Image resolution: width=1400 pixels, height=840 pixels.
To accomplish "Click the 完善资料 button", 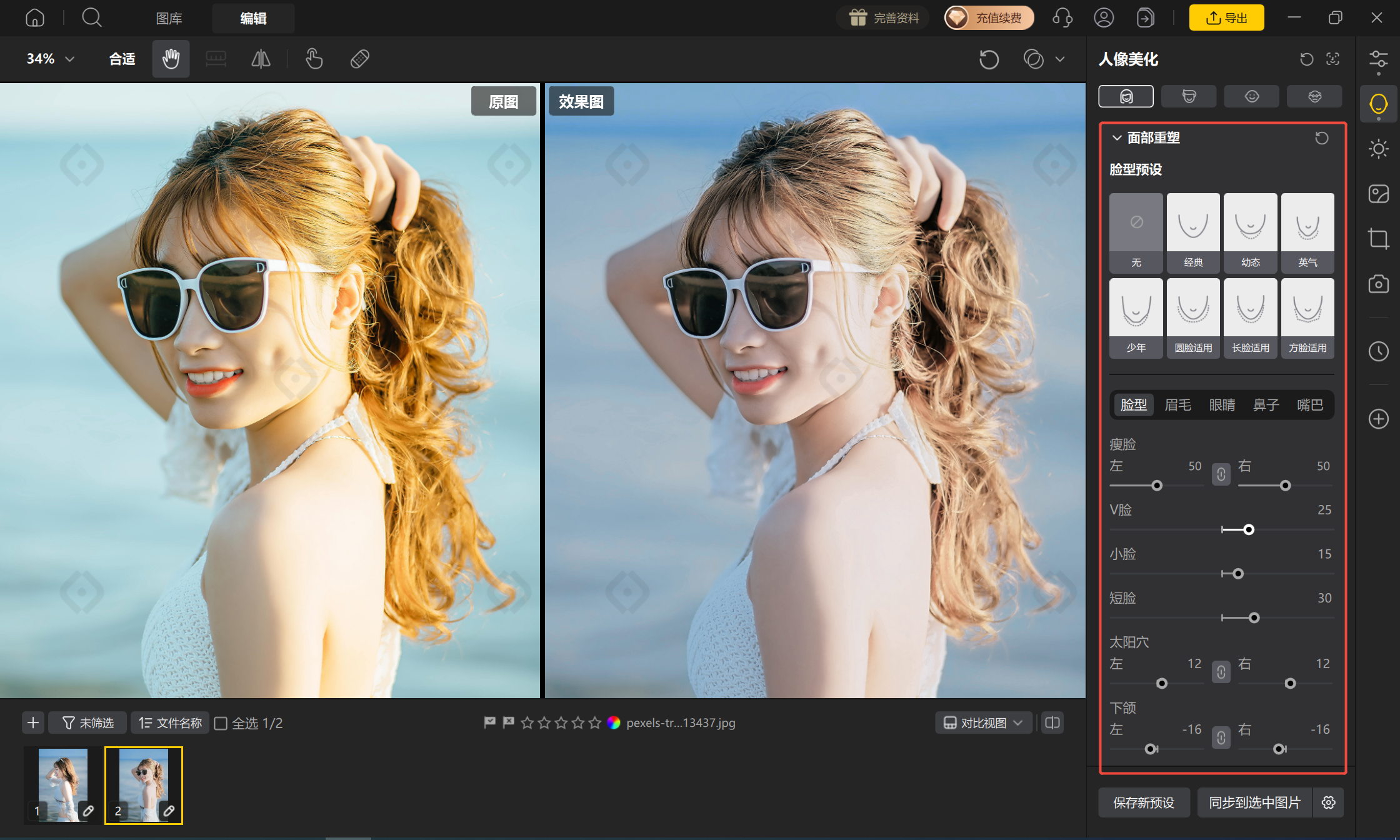I will pyautogui.click(x=883, y=18).
